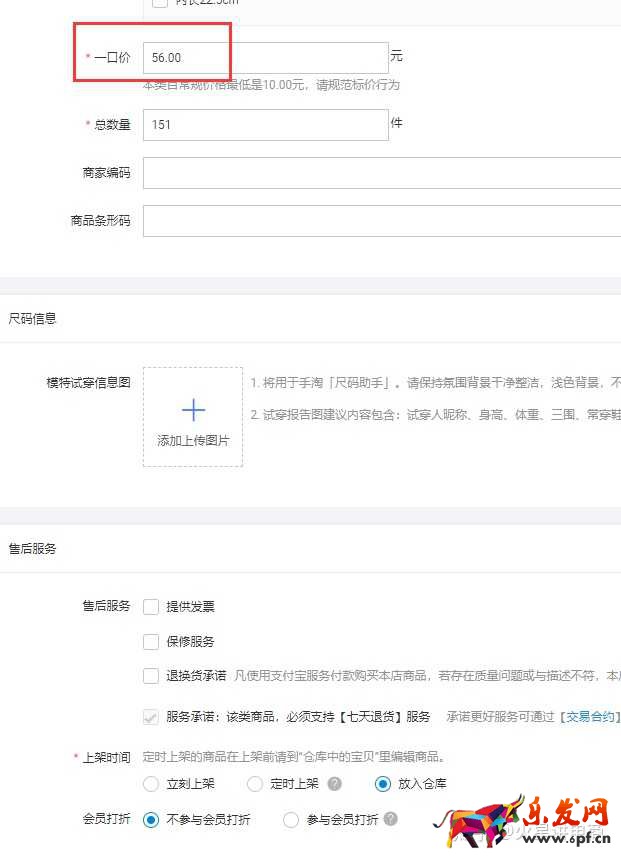
Task: Choose 不参与会员打折 for member discount
Action: tap(151, 819)
